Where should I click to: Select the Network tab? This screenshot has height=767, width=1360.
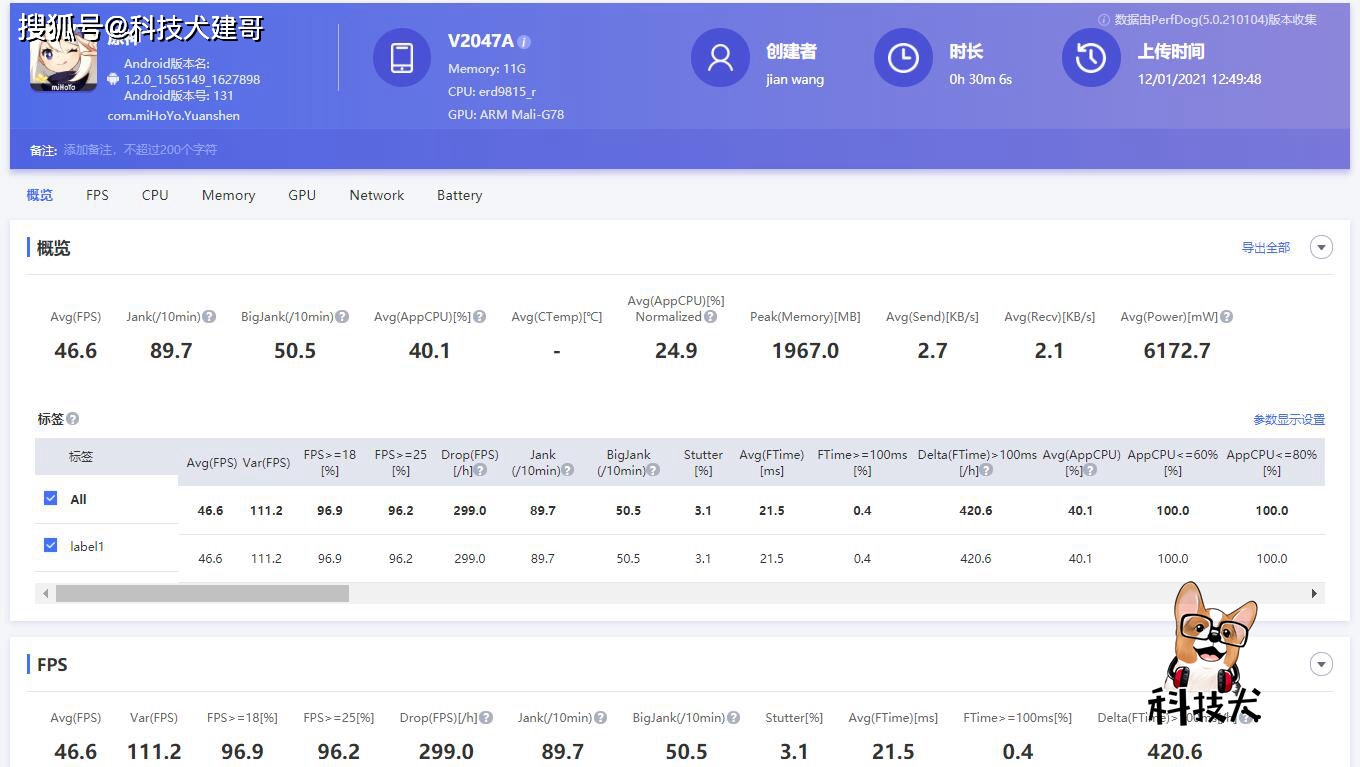(x=377, y=195)
